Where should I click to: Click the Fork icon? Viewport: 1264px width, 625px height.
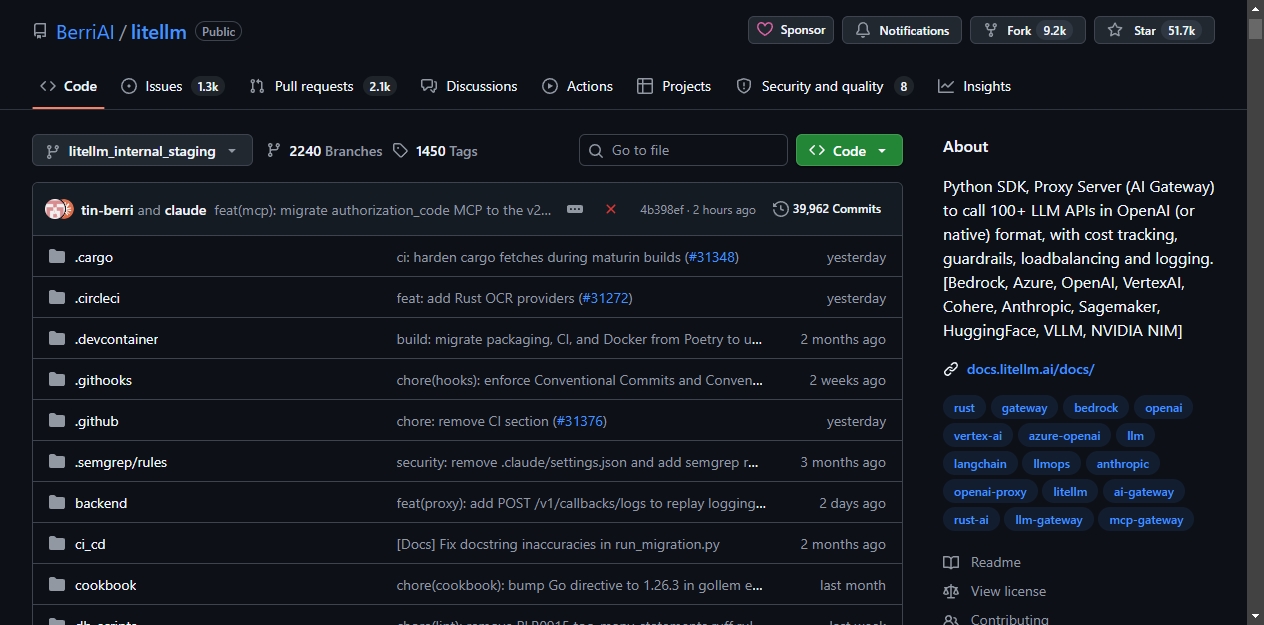[991, 30]
